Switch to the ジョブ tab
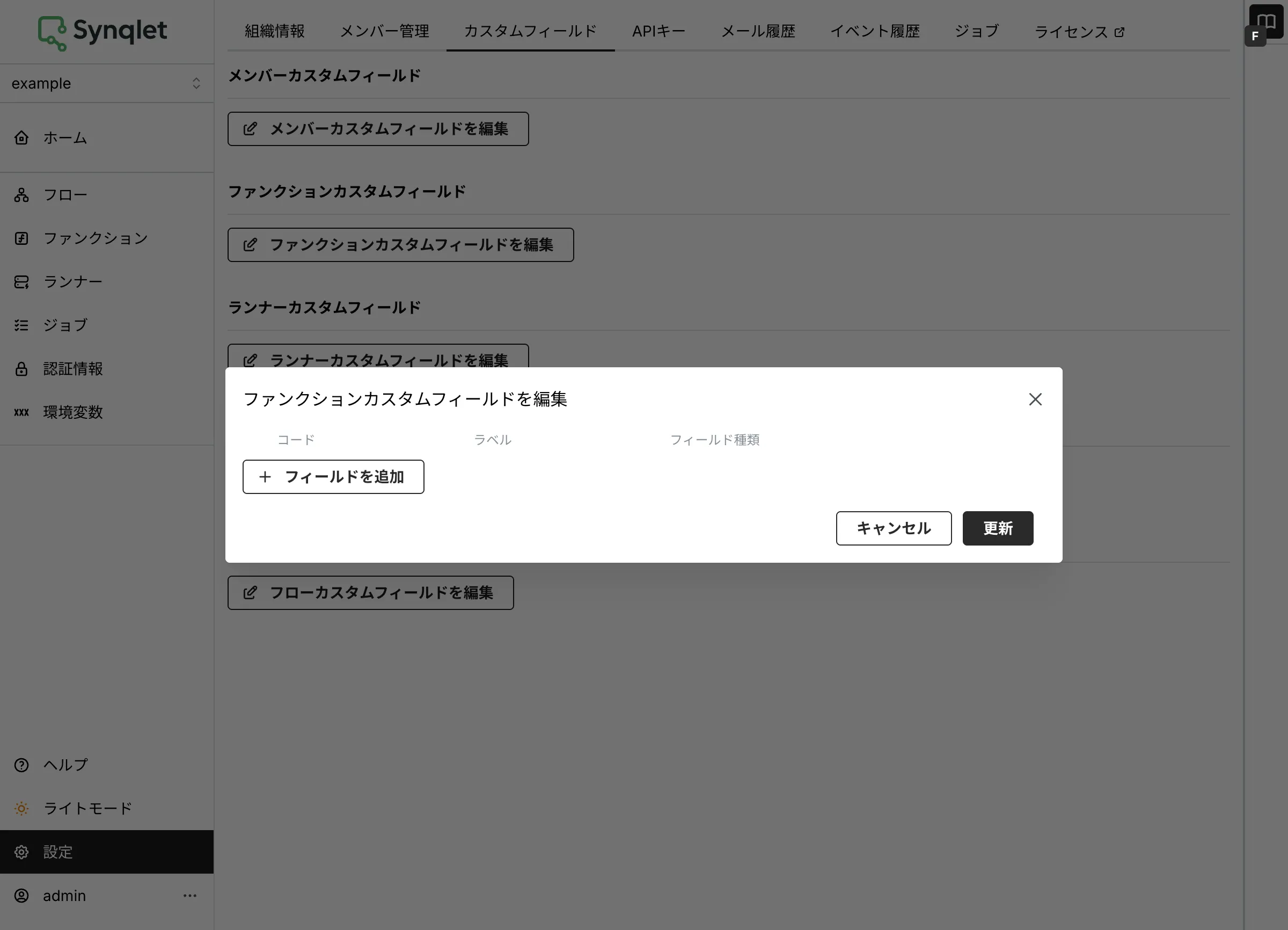The image size is (1288, 930). pos(977,31)
